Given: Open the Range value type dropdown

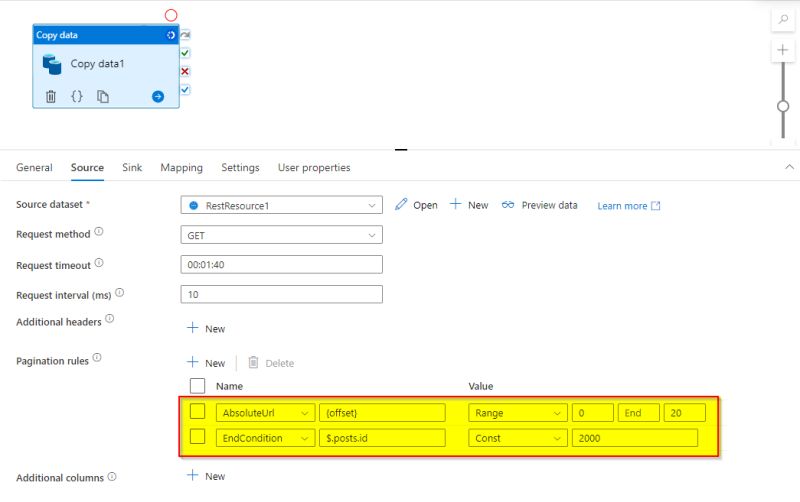Looking at the screenshot, I should (x=518, y=413).
